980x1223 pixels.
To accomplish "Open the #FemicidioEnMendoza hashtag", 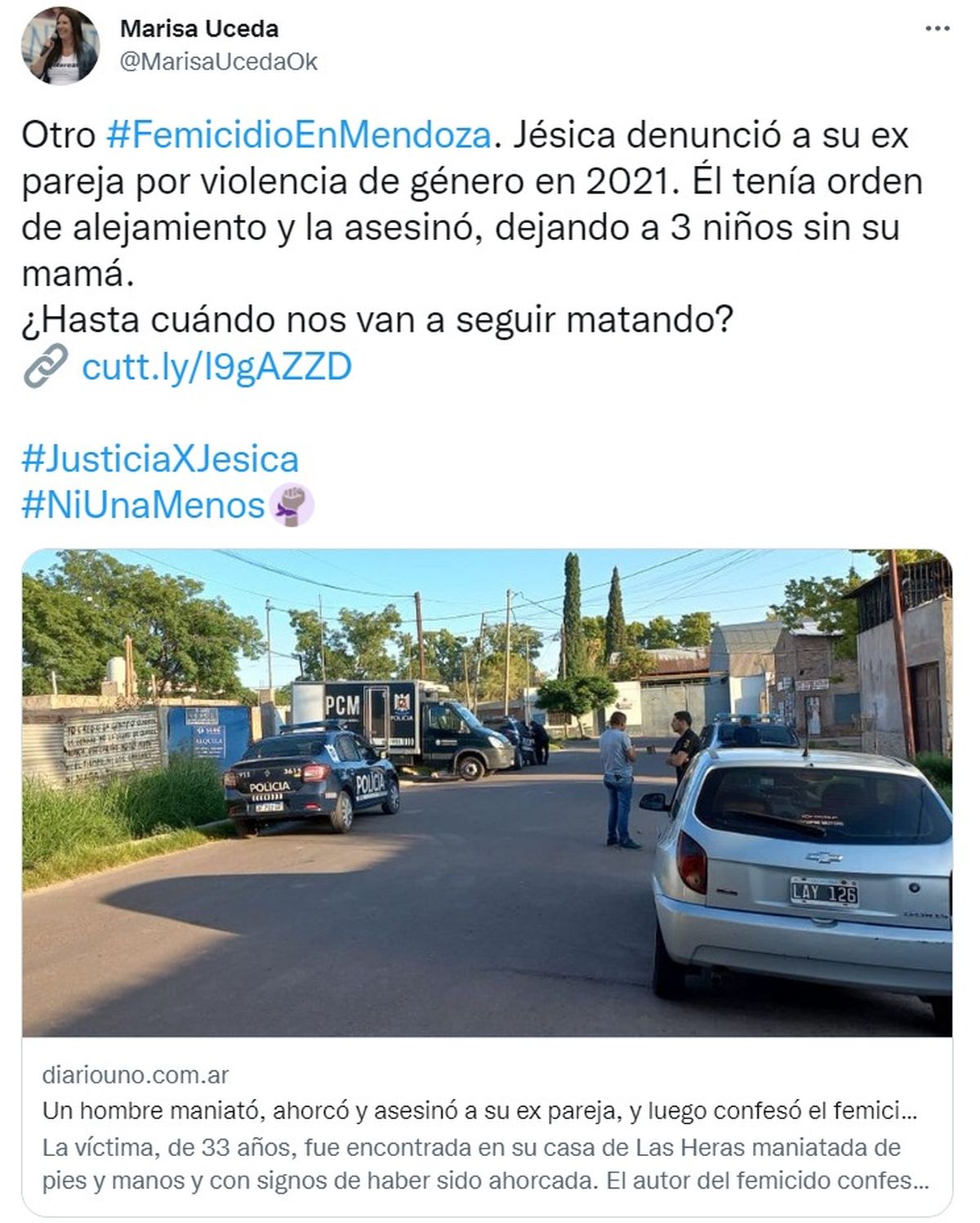I will click(299, 136).
